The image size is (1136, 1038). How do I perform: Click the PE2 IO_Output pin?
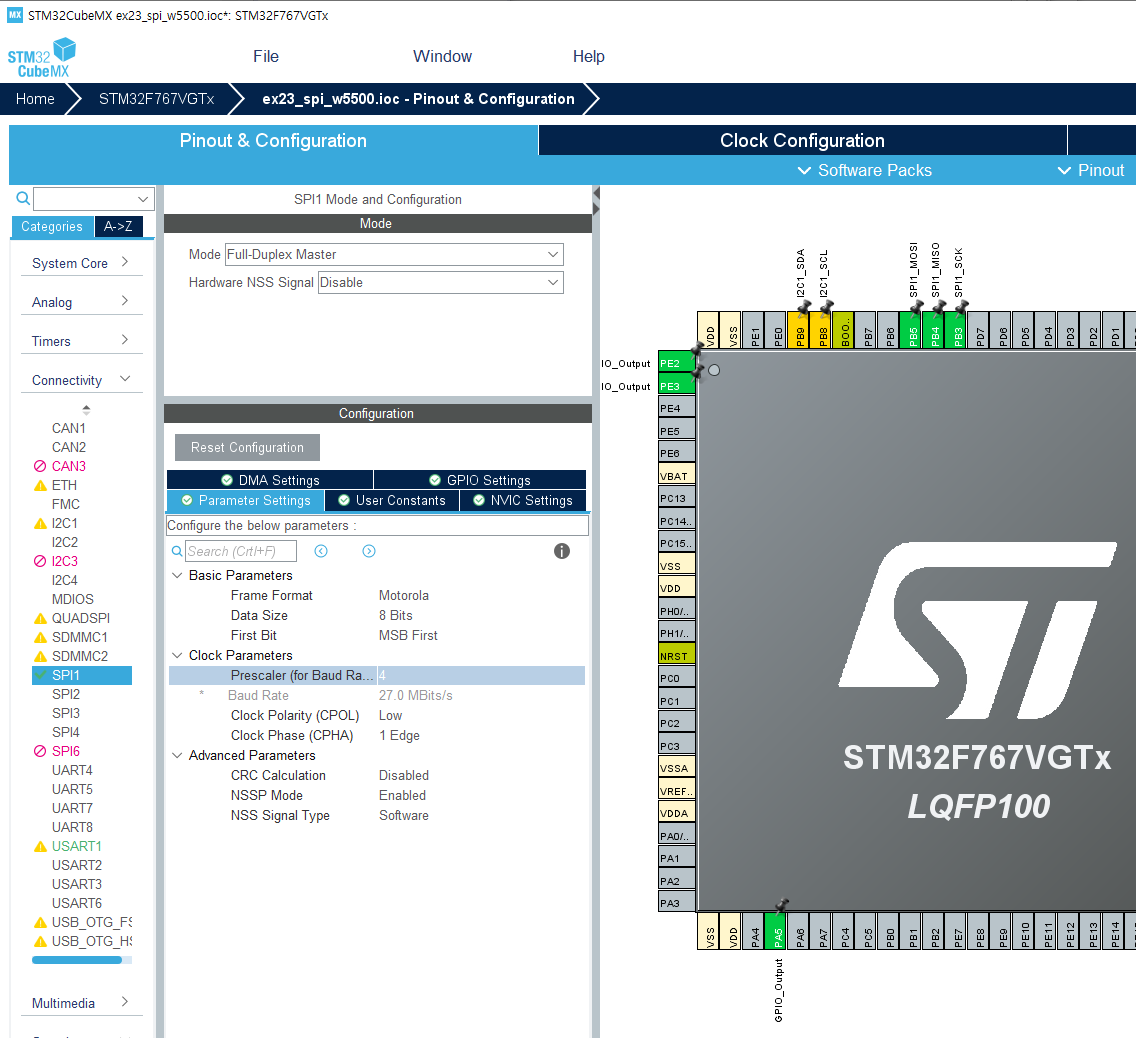(677, 363)
